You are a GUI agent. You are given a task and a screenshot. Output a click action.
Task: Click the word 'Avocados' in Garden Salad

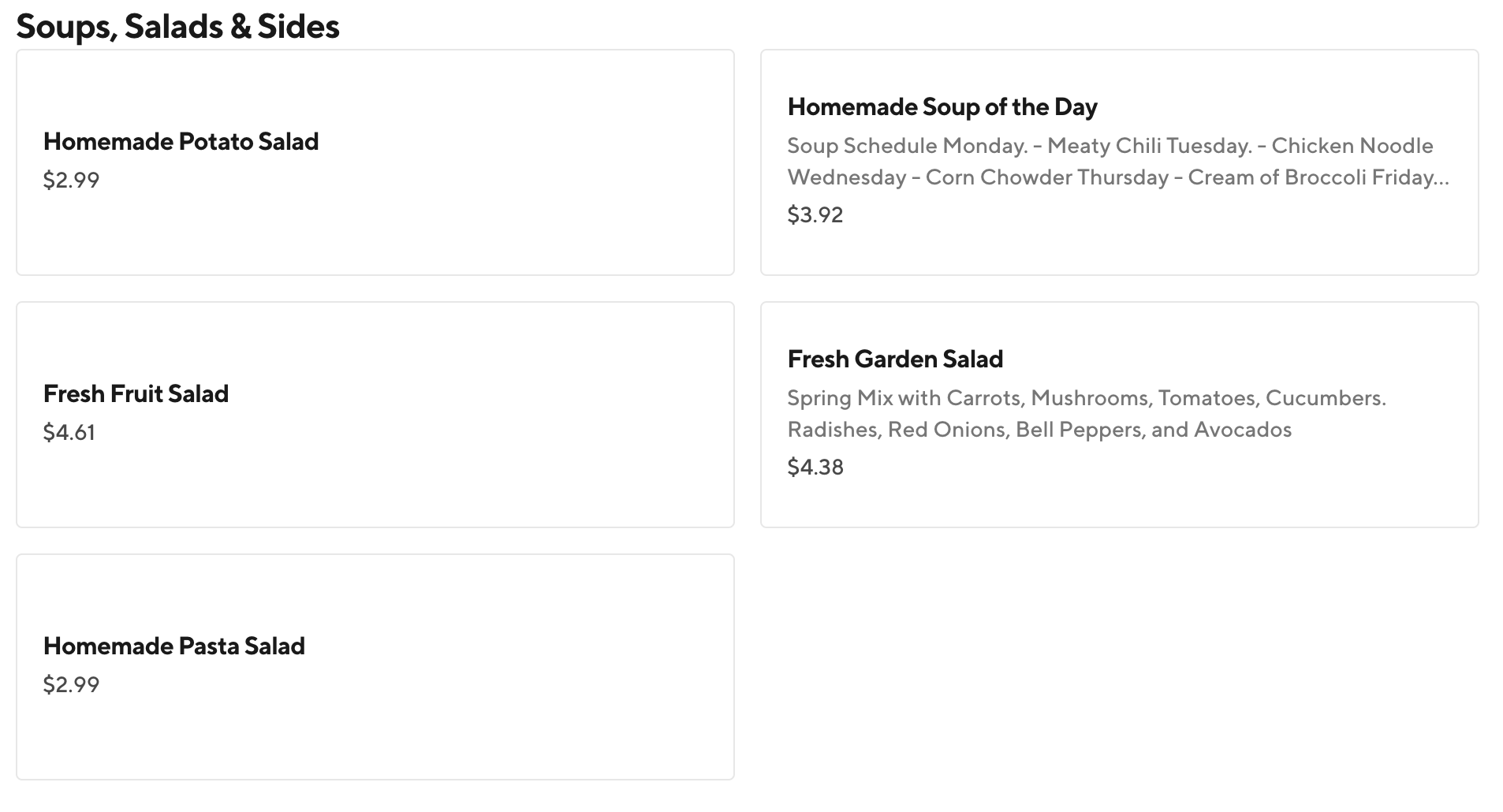point(1242,430)
